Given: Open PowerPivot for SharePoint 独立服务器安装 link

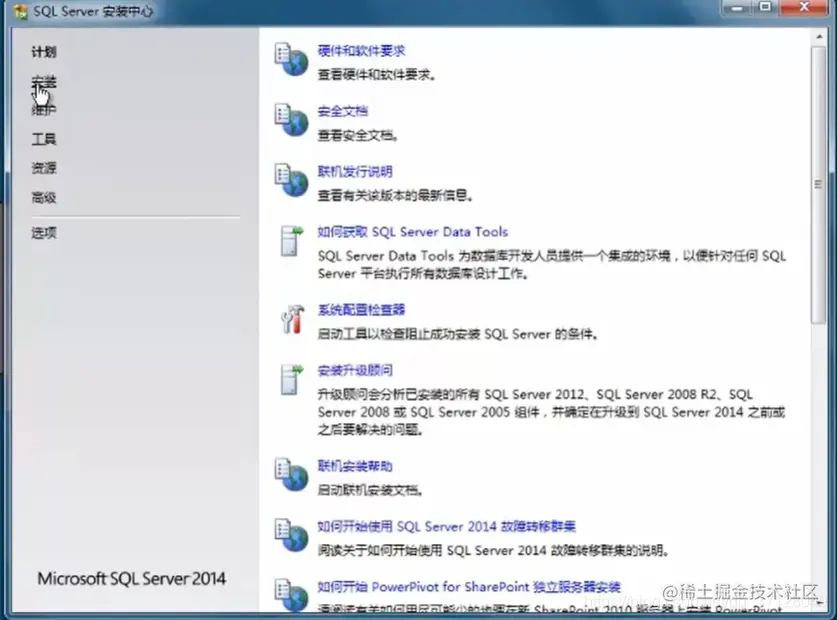Looking at the screenshot, I should (x=469, y=587).
